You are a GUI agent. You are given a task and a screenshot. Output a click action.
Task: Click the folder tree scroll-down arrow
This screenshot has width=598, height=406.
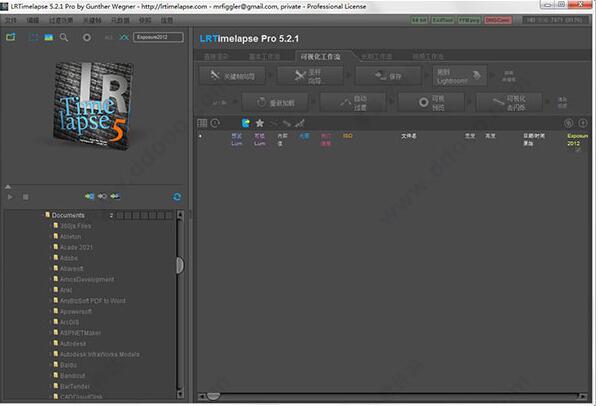point(180,394)
